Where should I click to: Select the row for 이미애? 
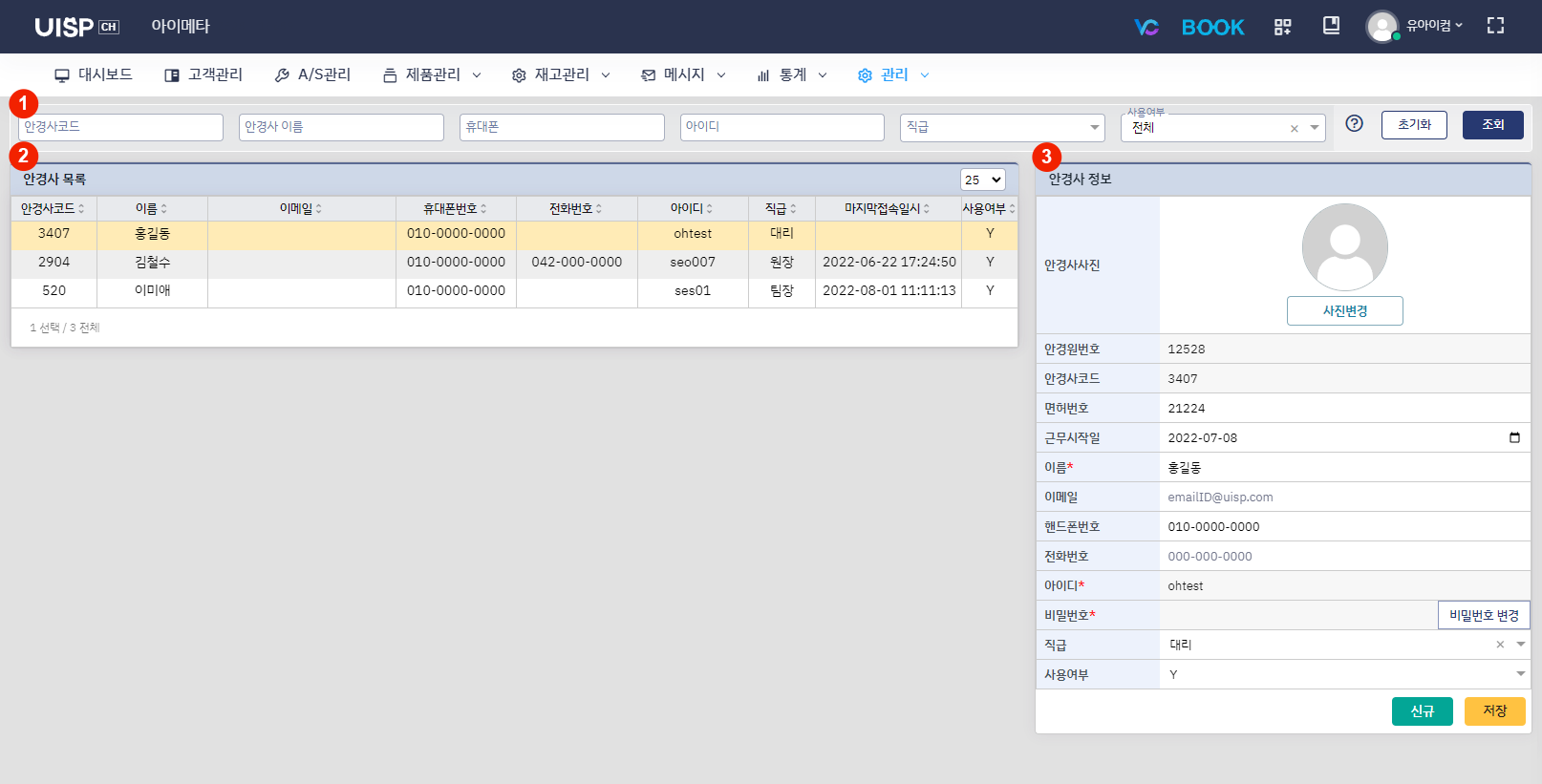514,291
